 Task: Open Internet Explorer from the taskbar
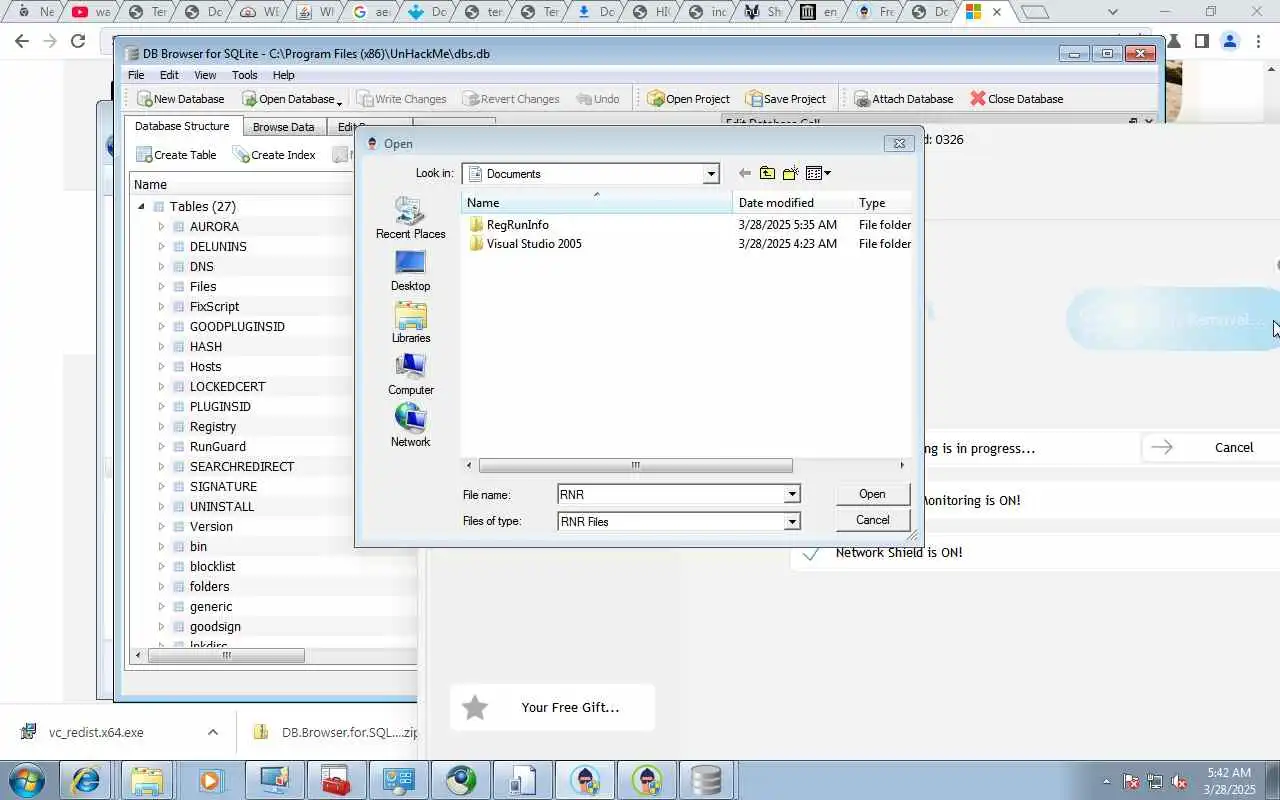[x=85, y=780]
